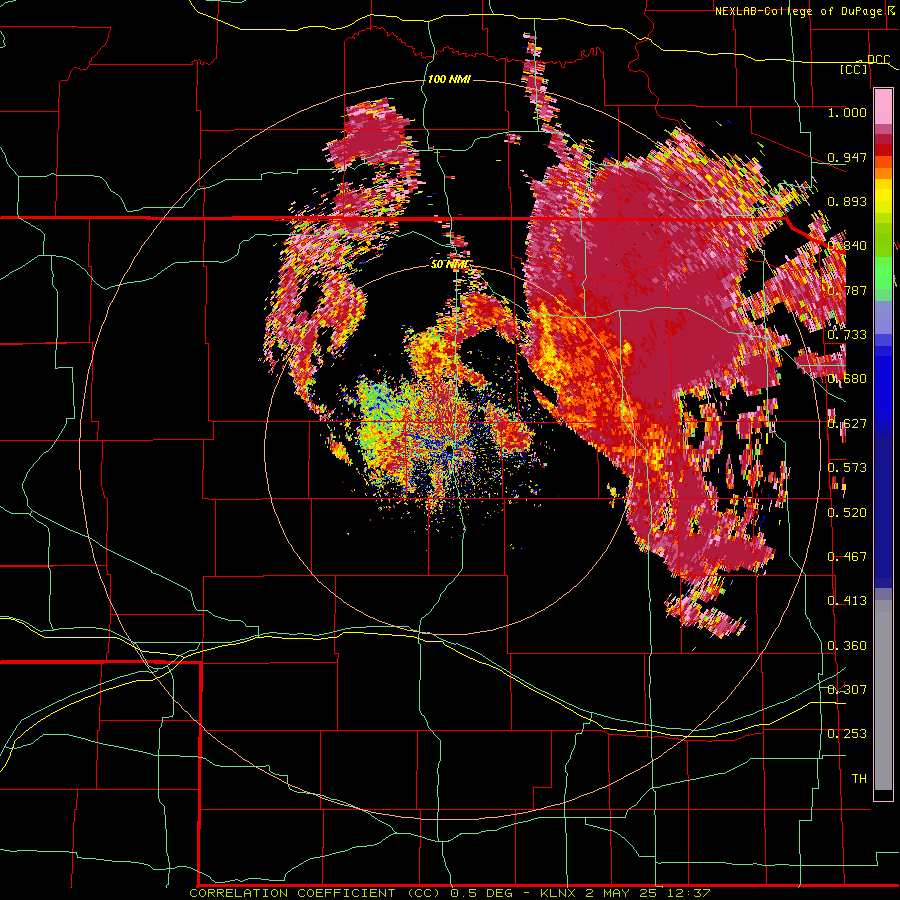900x900 pixels.
Task: Pick the bright green swatch on the color bar
Action: [883, 273]
